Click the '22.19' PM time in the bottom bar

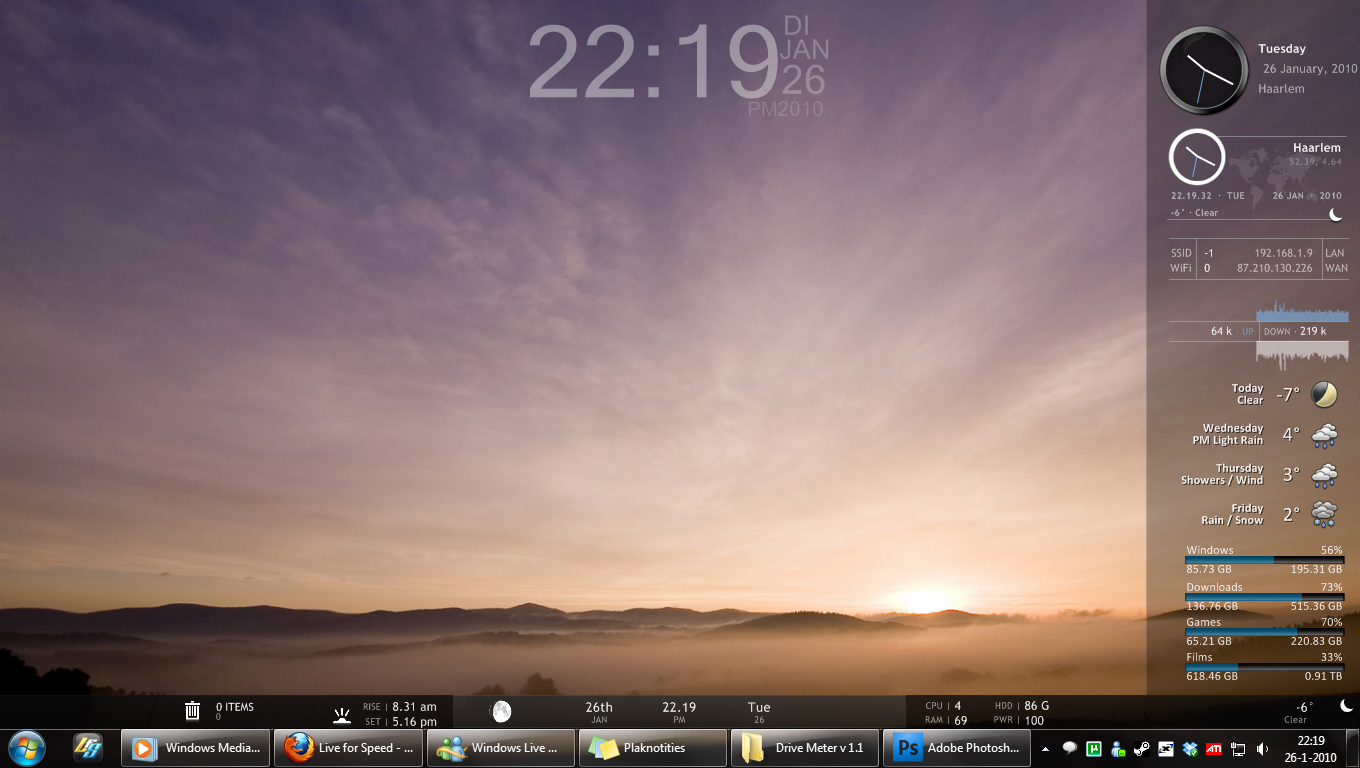click(679, 707)
